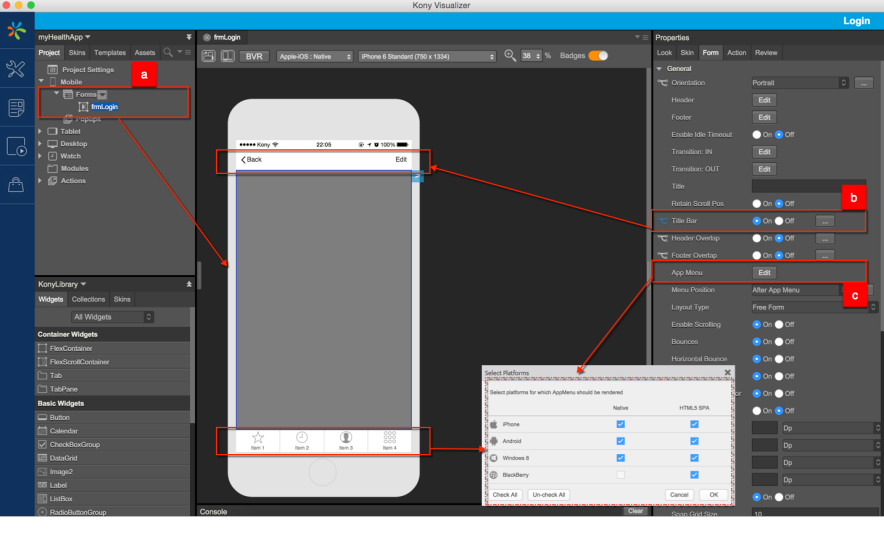Pin the myHealthApp project panel

[x=188, y=37]
